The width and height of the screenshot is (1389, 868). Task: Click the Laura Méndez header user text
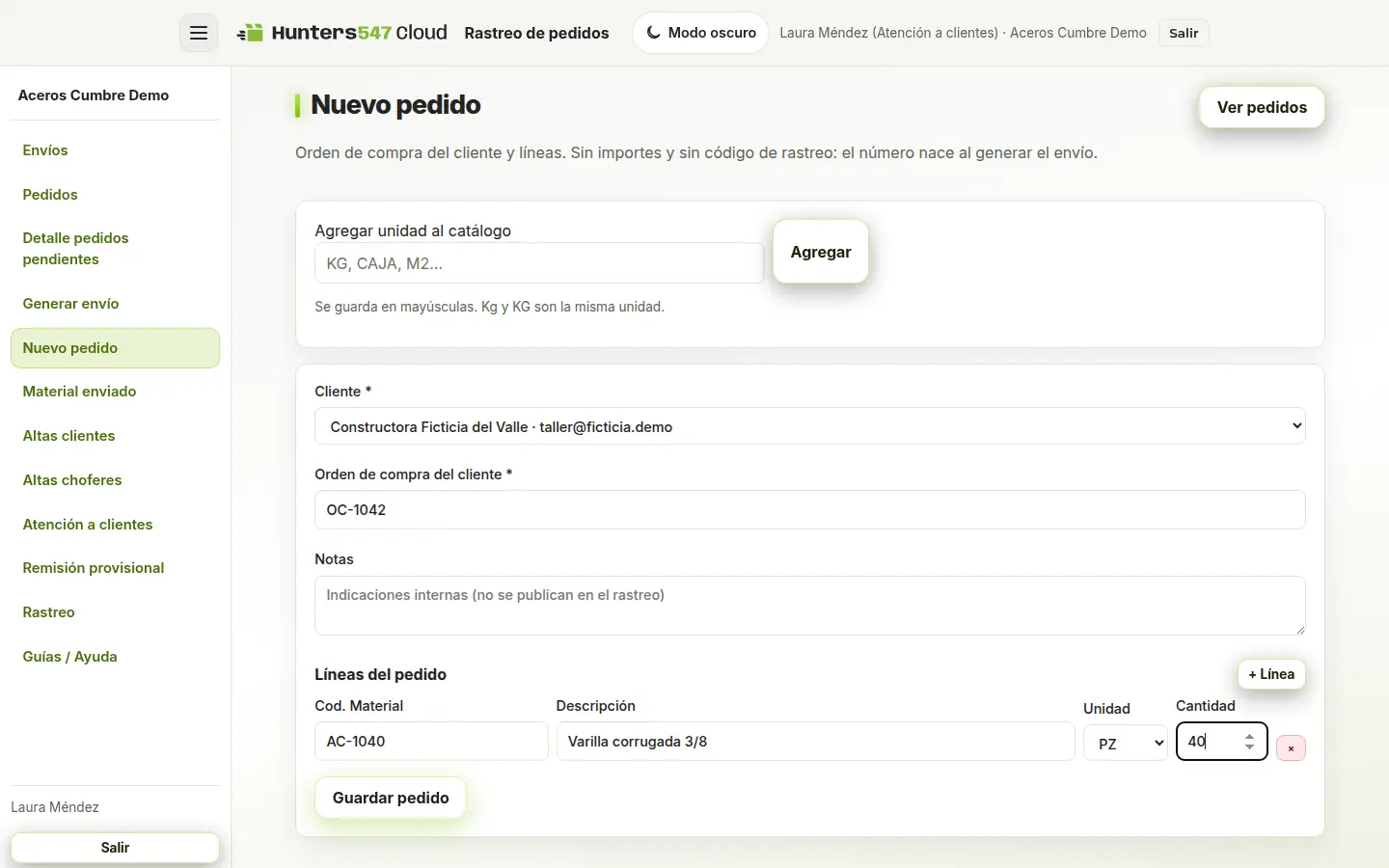pyautogui.click(x=963, y=33)
